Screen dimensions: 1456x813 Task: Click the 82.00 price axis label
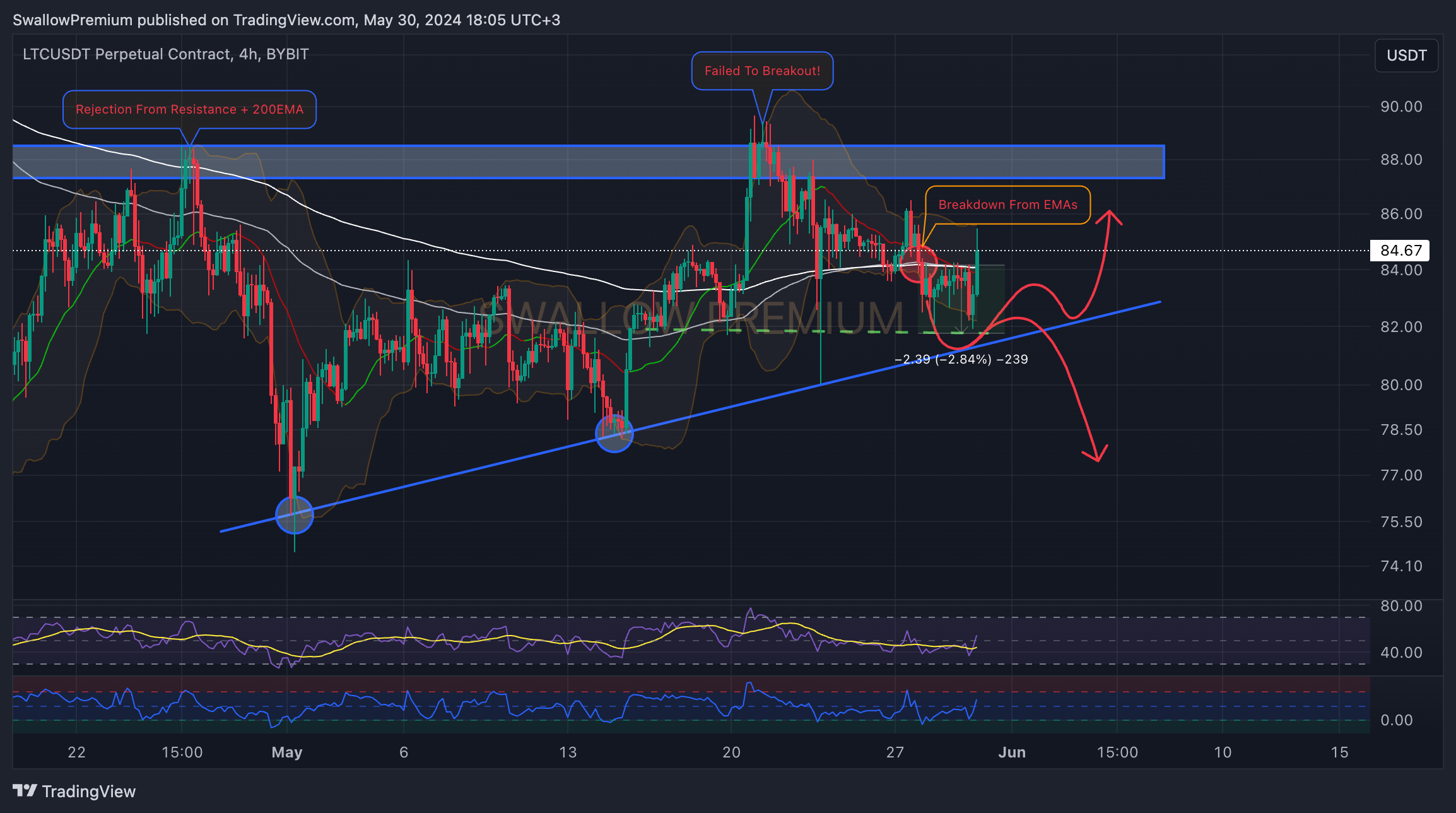[x=1401, y=327]
